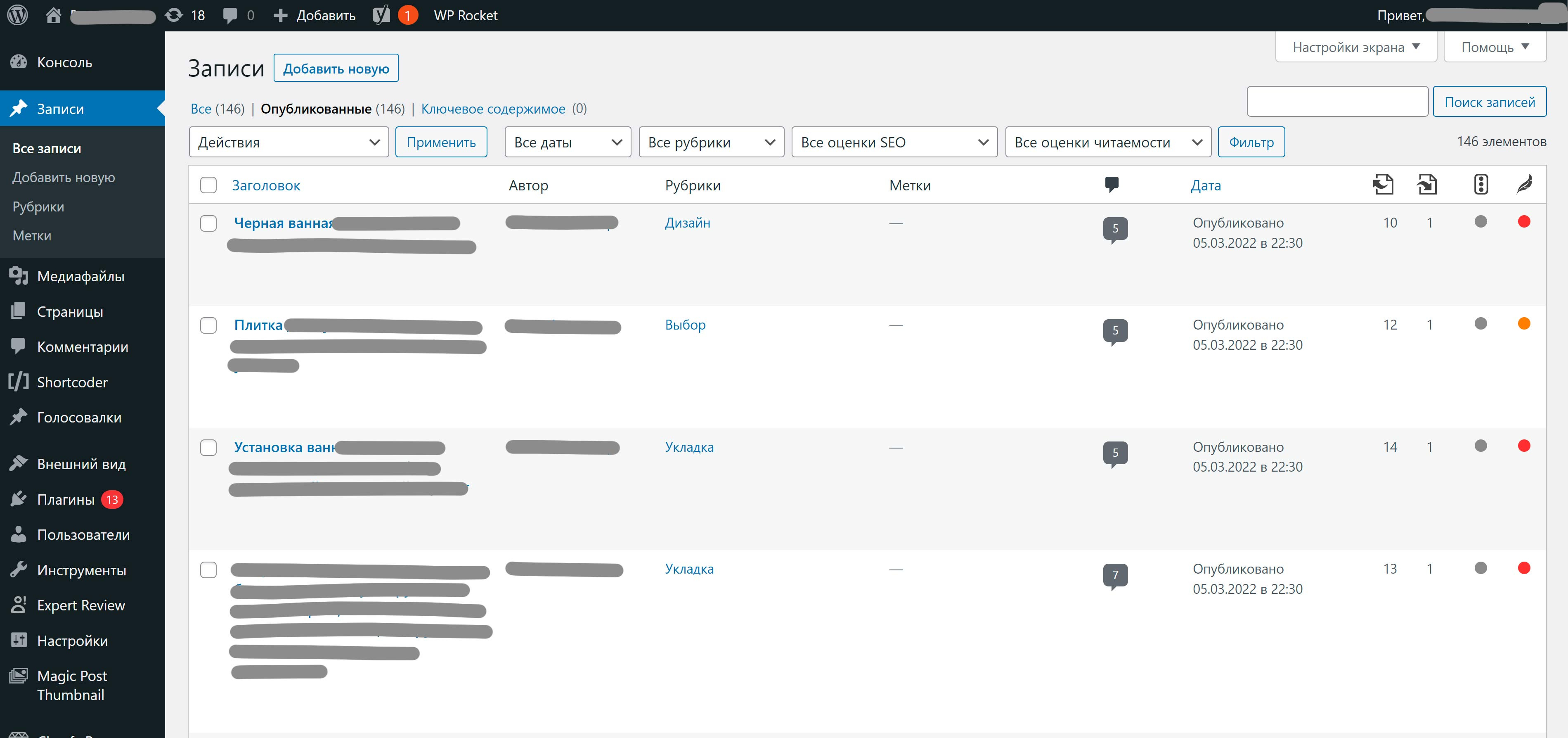The image size is (1568, 738).
Task: Go to Медиафайлы sidebar menu item
Action: coord(80,276)
